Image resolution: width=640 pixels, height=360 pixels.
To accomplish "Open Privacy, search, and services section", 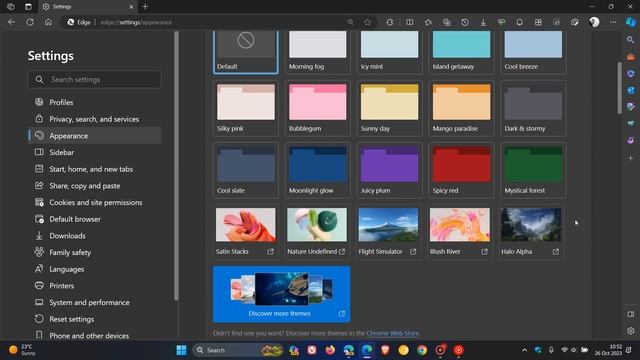I will pos(95,119).
